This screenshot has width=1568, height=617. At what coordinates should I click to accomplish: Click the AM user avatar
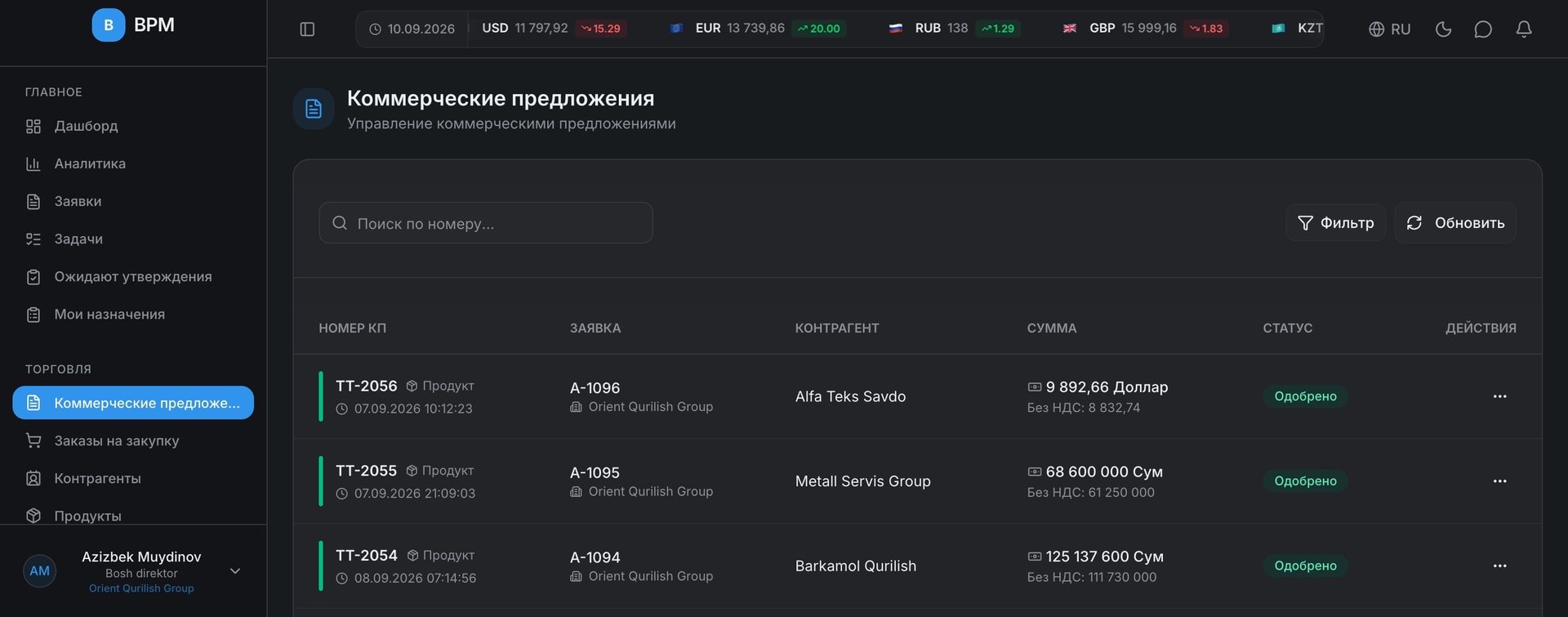click(x=39, y=571)
